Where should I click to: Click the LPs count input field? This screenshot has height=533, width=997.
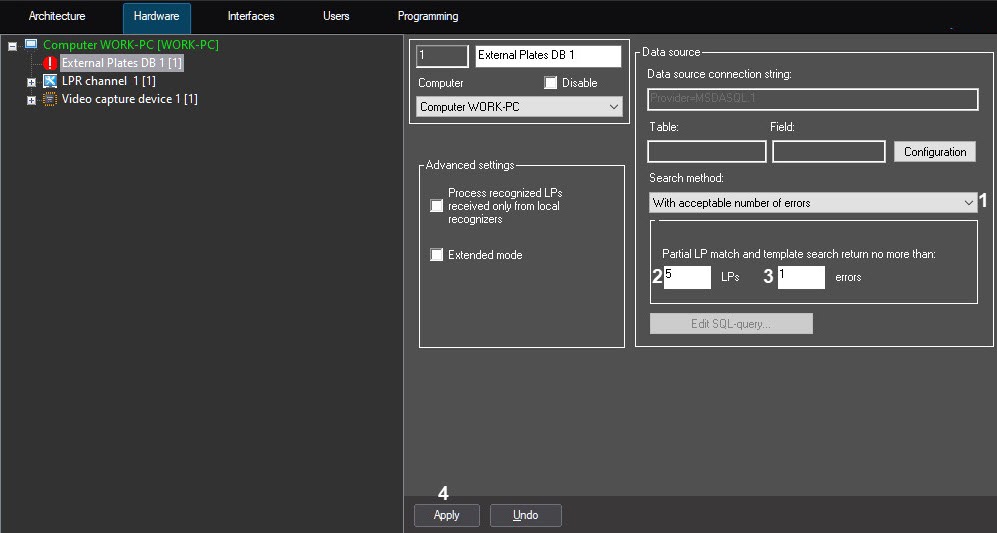[687, 277]
